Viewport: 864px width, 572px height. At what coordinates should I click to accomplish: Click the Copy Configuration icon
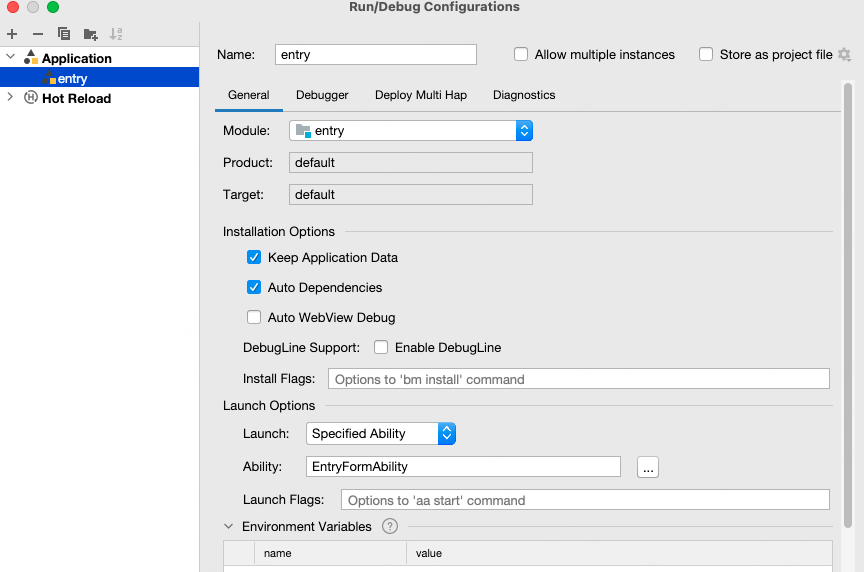pos(64,34)
